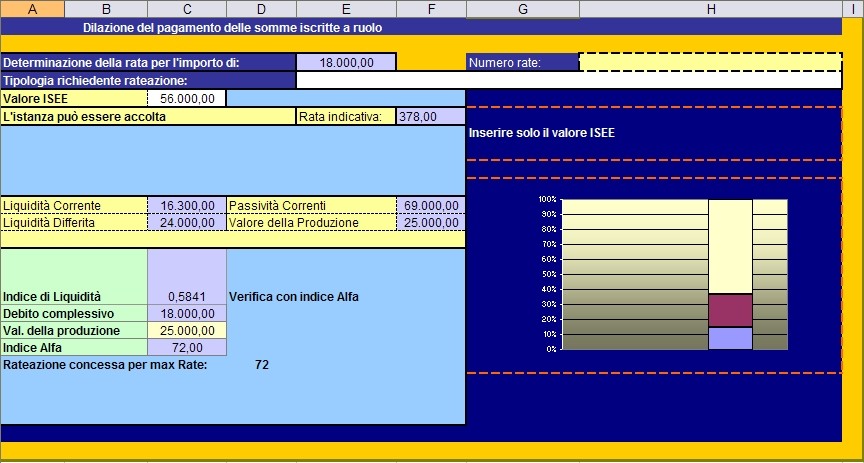Click the Tipologia richiedente rateazione input field
This screenshot has height=463, width=864.
568,80
